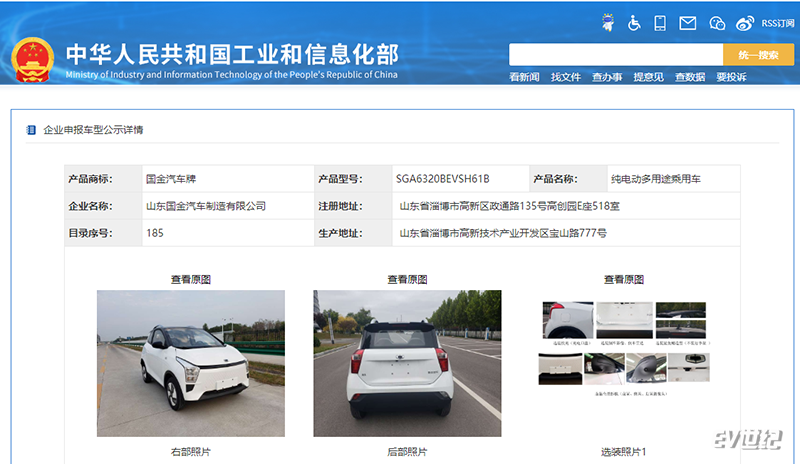Open the 提意见 menu item
Screen dimensions: 800x464
648,77
